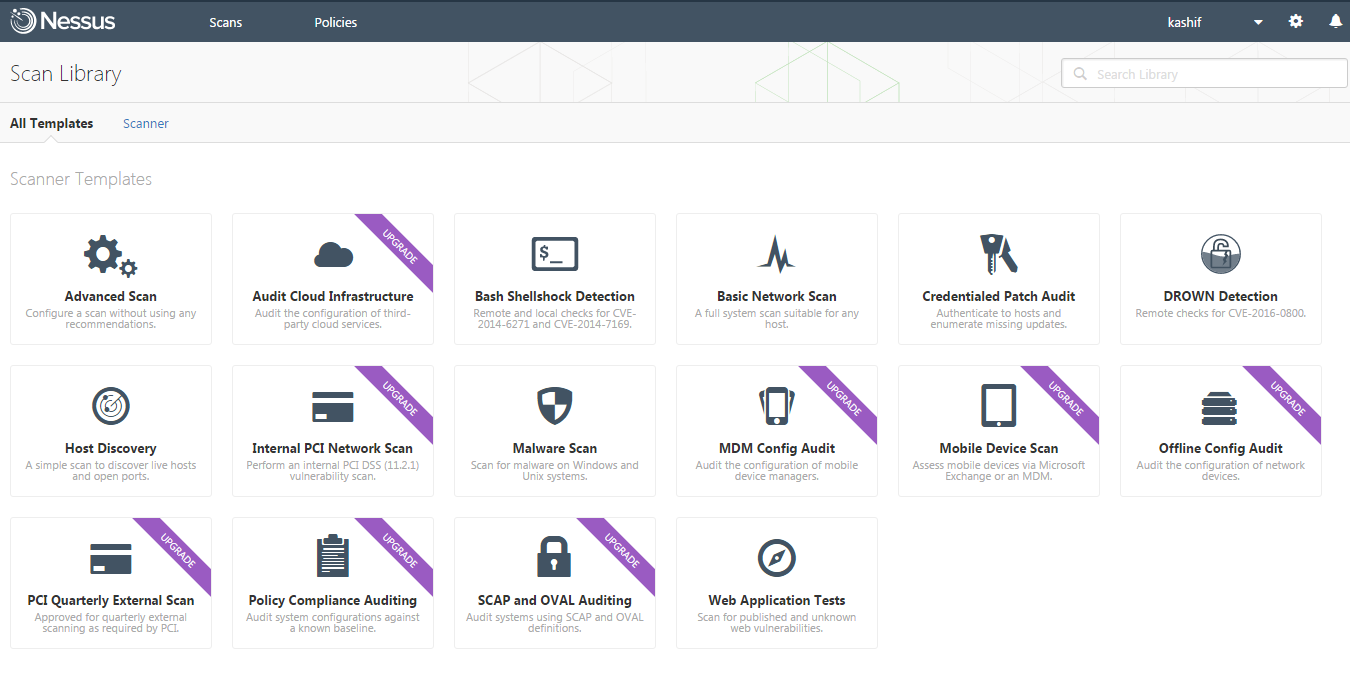The height and width of the screenshot is (676, 1350).
Task: Click the Credentialed Patch Audit key icon
Action: click(x=998, y=254)
